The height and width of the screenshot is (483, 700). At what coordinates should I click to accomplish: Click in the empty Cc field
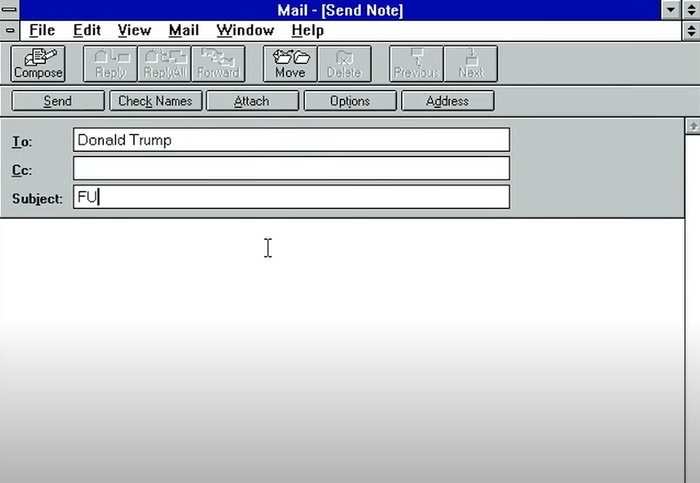point(291,168)
